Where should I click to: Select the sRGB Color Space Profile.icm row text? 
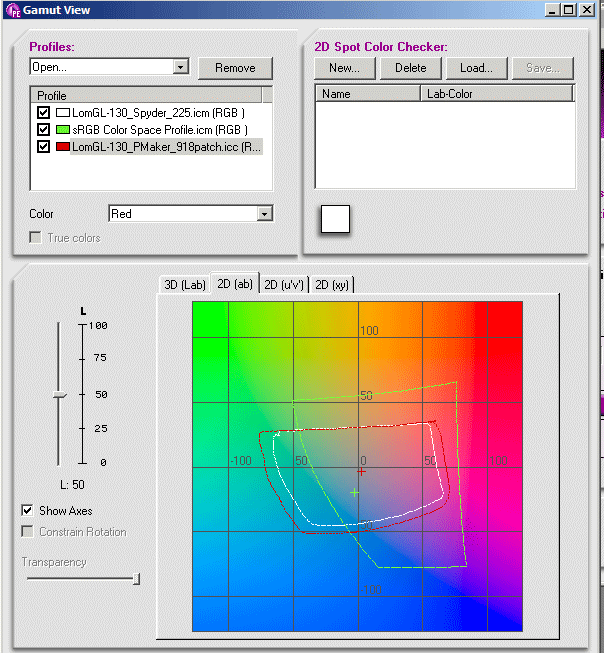tap(160, 130)
